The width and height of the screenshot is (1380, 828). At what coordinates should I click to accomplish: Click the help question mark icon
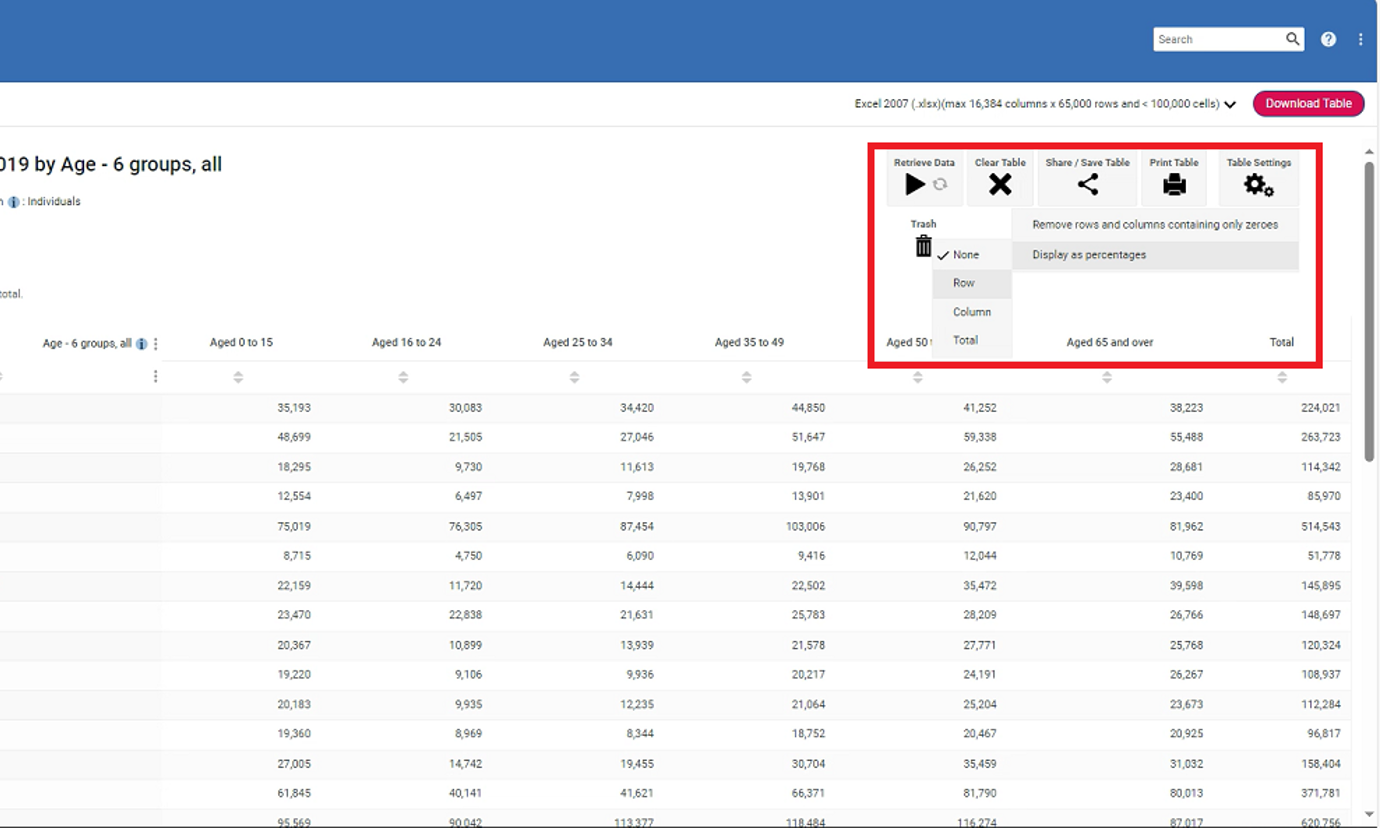click(x=1328, y=39)
